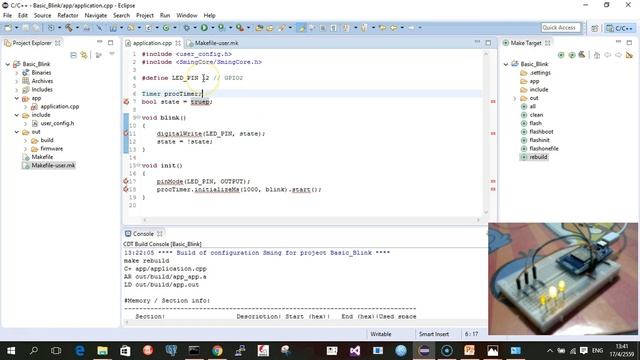Screen dimensions: 640x360
Task: Switch to the Makefile-user.mk editor tab
Action: pos(212,43)
